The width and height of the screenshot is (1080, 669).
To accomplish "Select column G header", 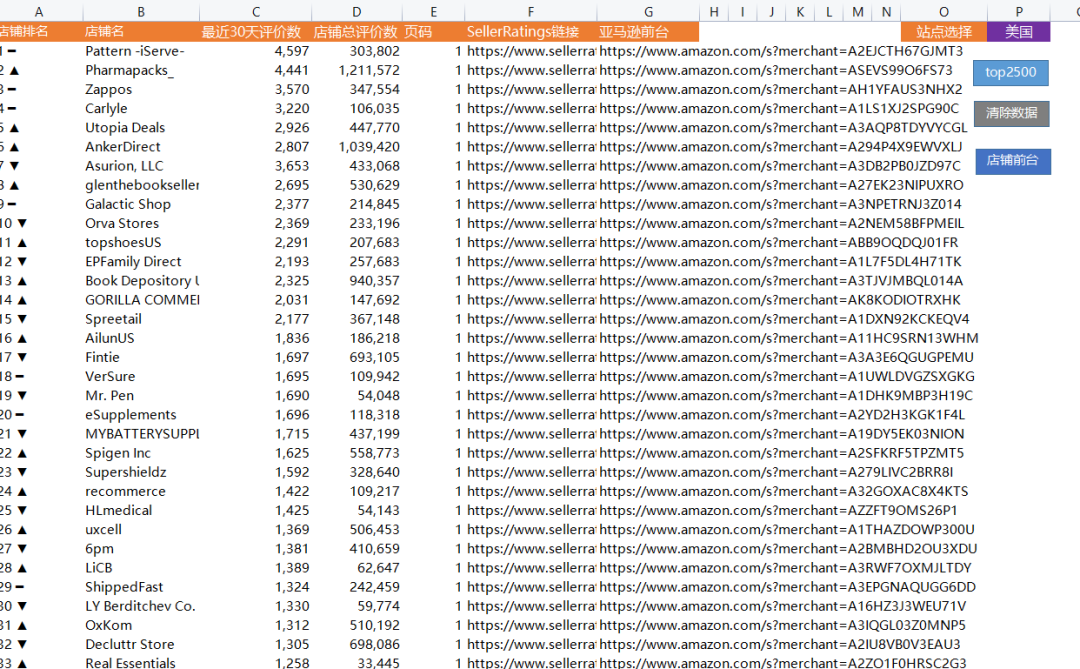I will [648, 12].
